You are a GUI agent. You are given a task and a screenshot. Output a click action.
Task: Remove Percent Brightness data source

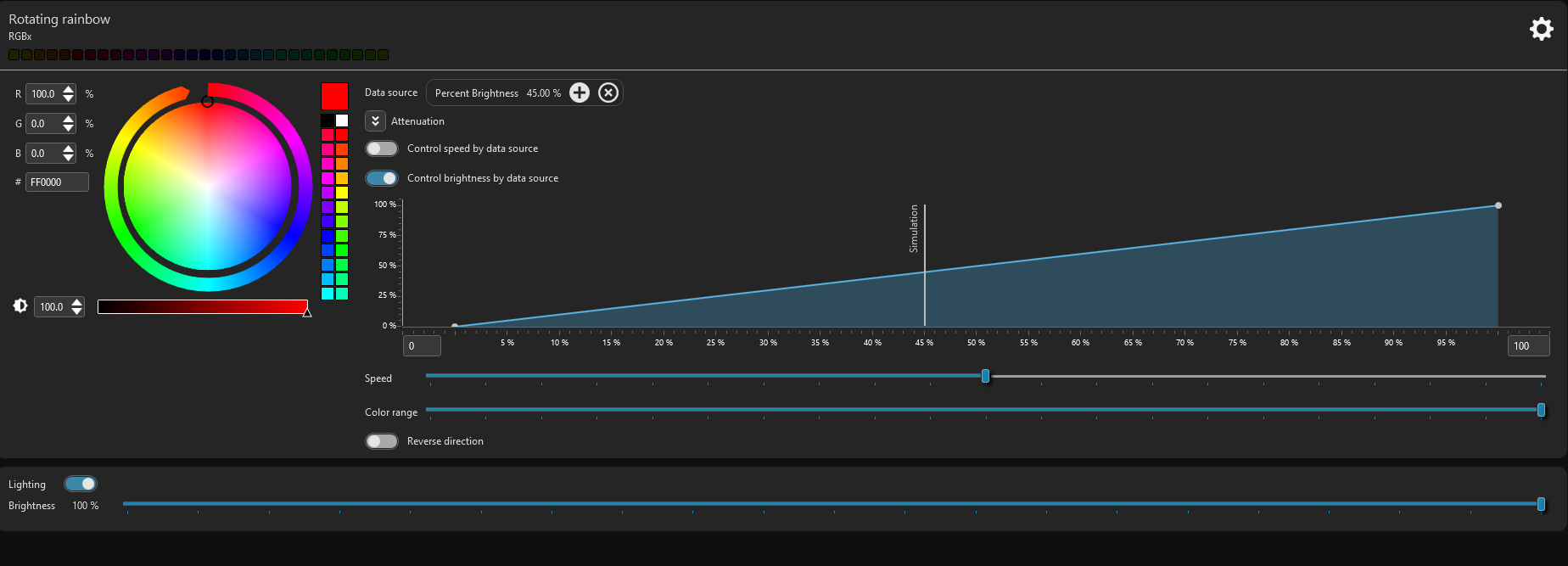608,93
